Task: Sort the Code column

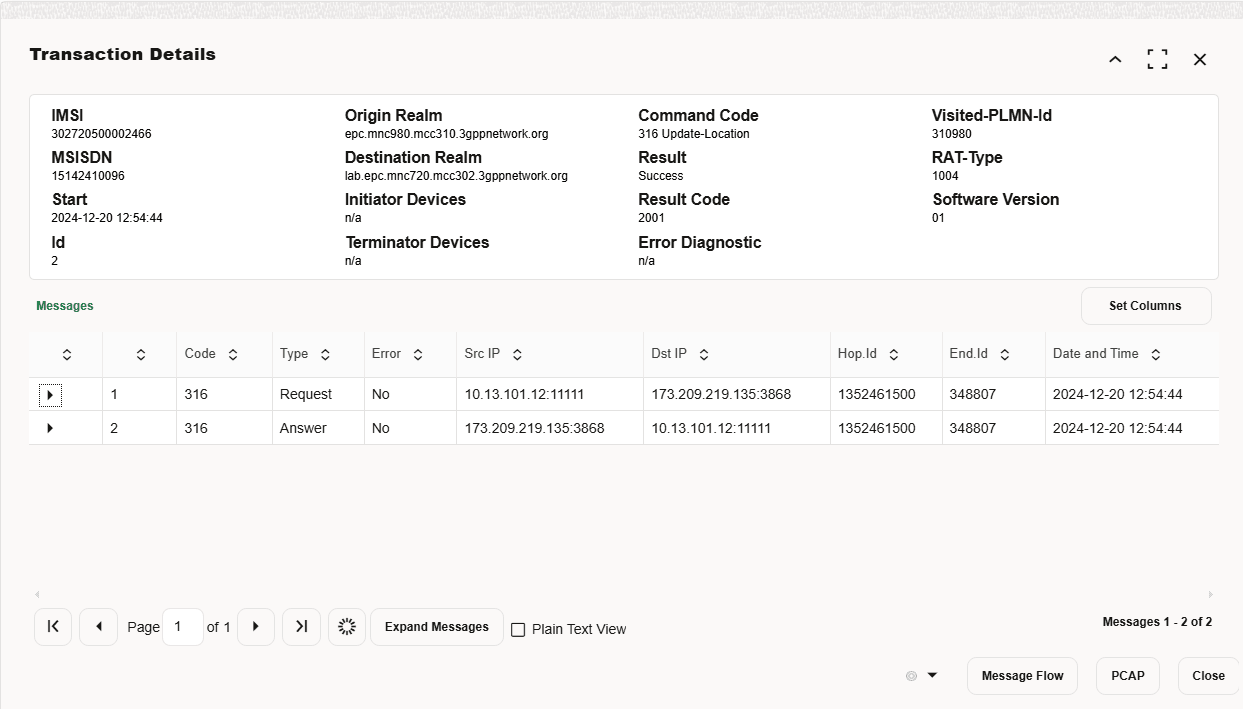Action: click(232, 353)
